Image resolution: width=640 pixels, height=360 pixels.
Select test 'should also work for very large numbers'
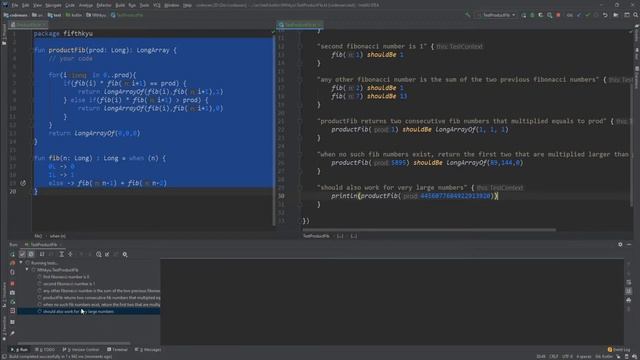89,311
